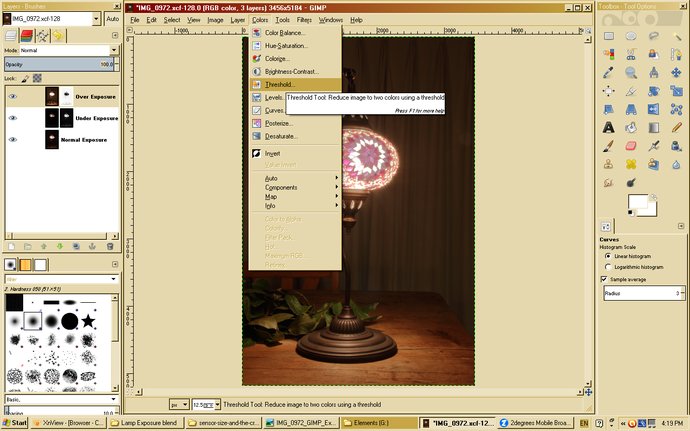Select the Text tool
Image resolution: width=690 pixels, height=431 pixels.
pos(609,127)
